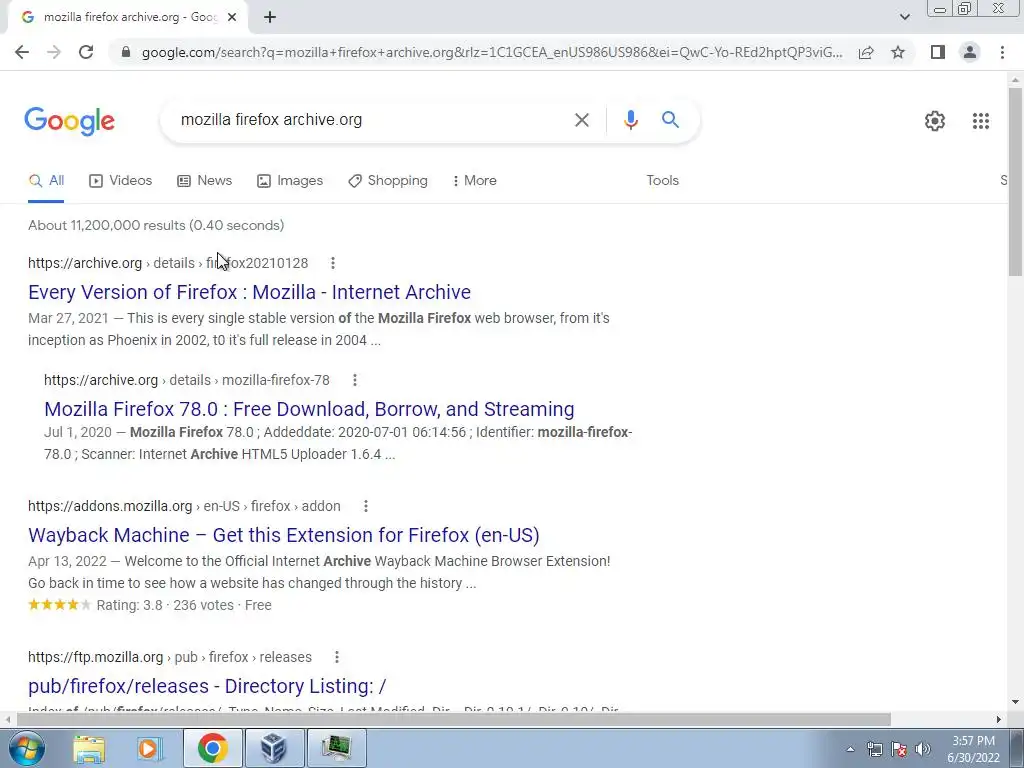Switch to Shopping results
This screenshot has width=1024, height=768.
tap(388, 181)
